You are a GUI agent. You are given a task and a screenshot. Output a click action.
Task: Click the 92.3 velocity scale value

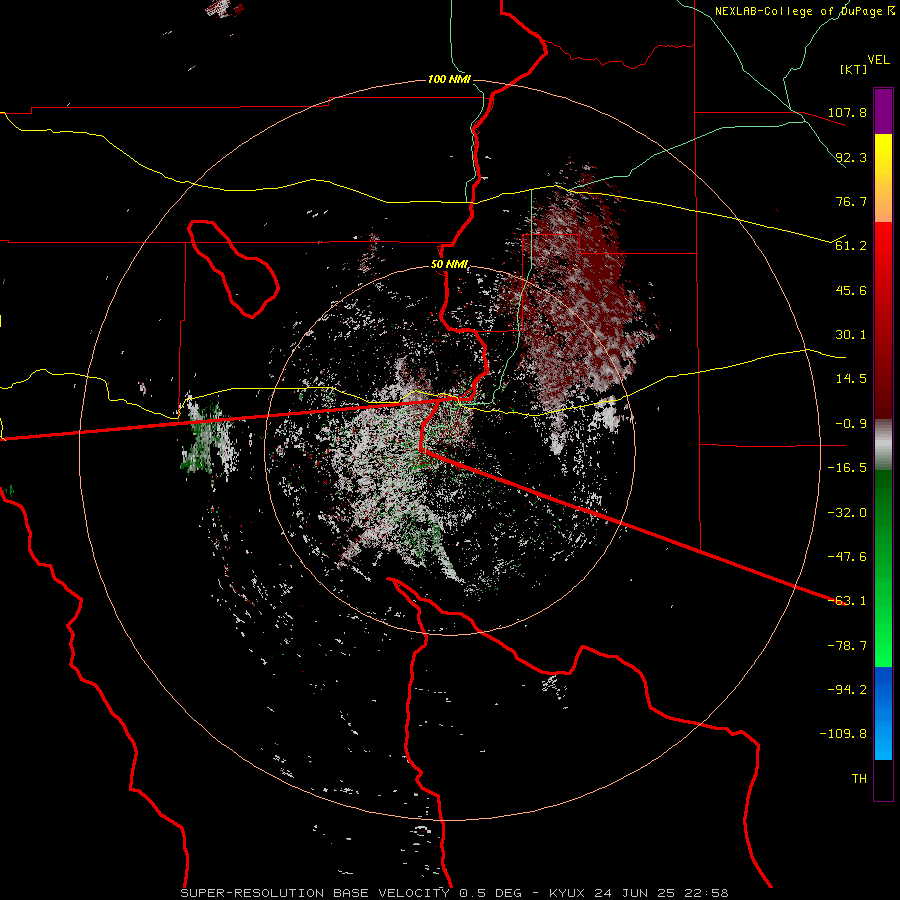click(x=851, y=157)
